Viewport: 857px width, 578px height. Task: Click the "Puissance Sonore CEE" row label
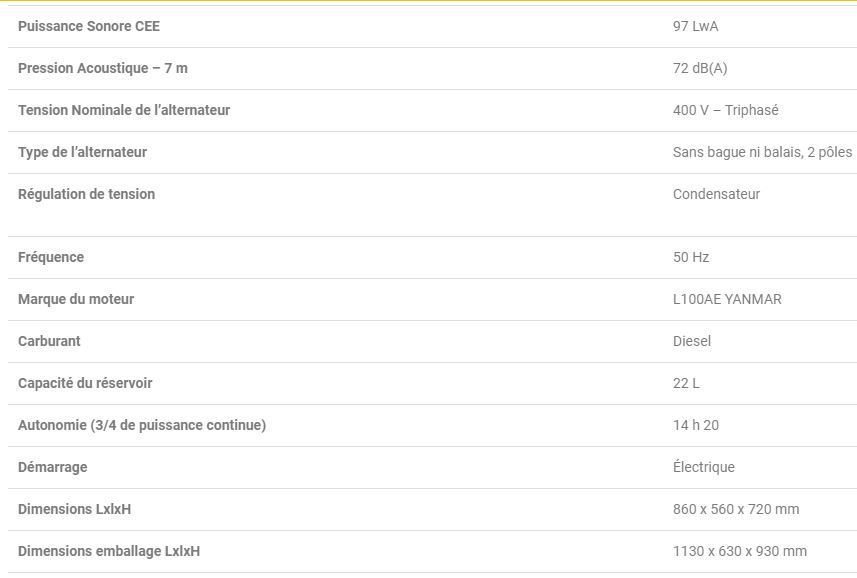pyautogui.click(x=88, y=26)
